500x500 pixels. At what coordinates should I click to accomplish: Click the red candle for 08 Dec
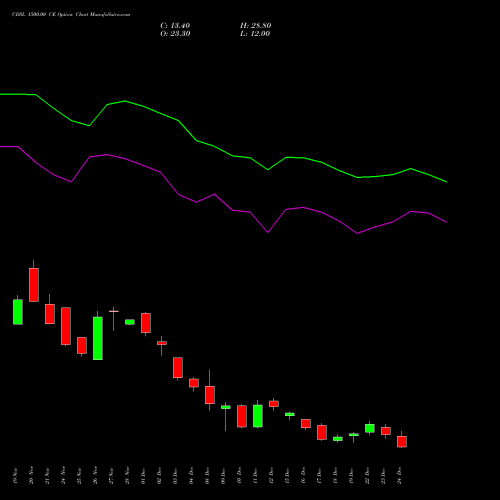click(210, 395)
